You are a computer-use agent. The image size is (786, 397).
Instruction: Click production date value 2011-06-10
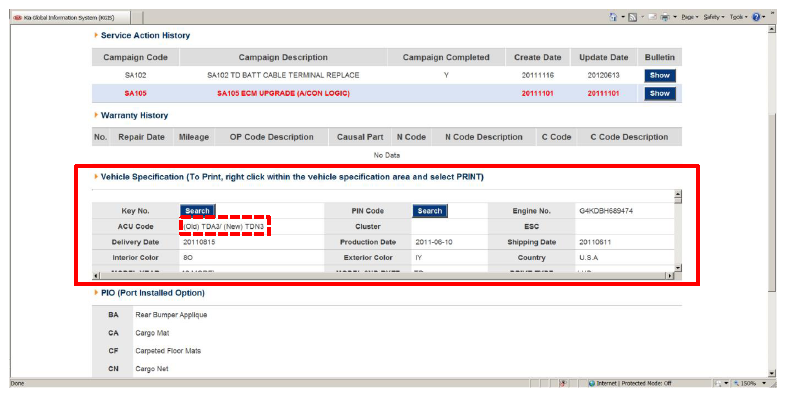pyautogui.click(x=434, y=242)
